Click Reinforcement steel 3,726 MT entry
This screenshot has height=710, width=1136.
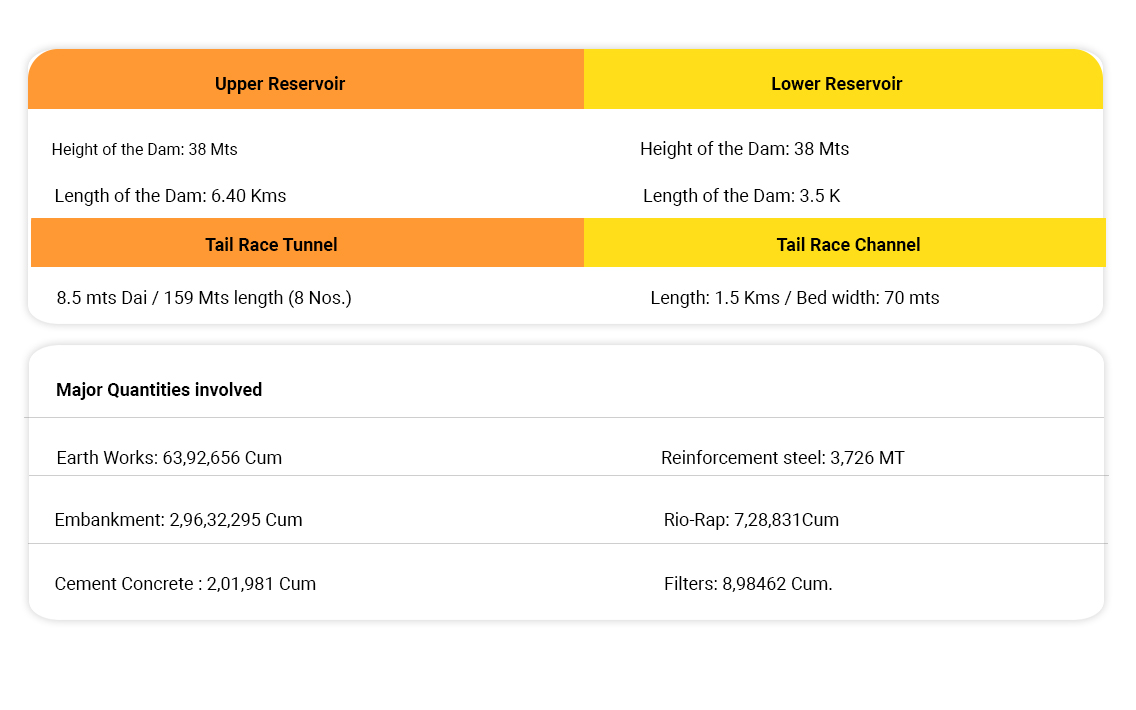pyautogui.click(x=782, y=458)
